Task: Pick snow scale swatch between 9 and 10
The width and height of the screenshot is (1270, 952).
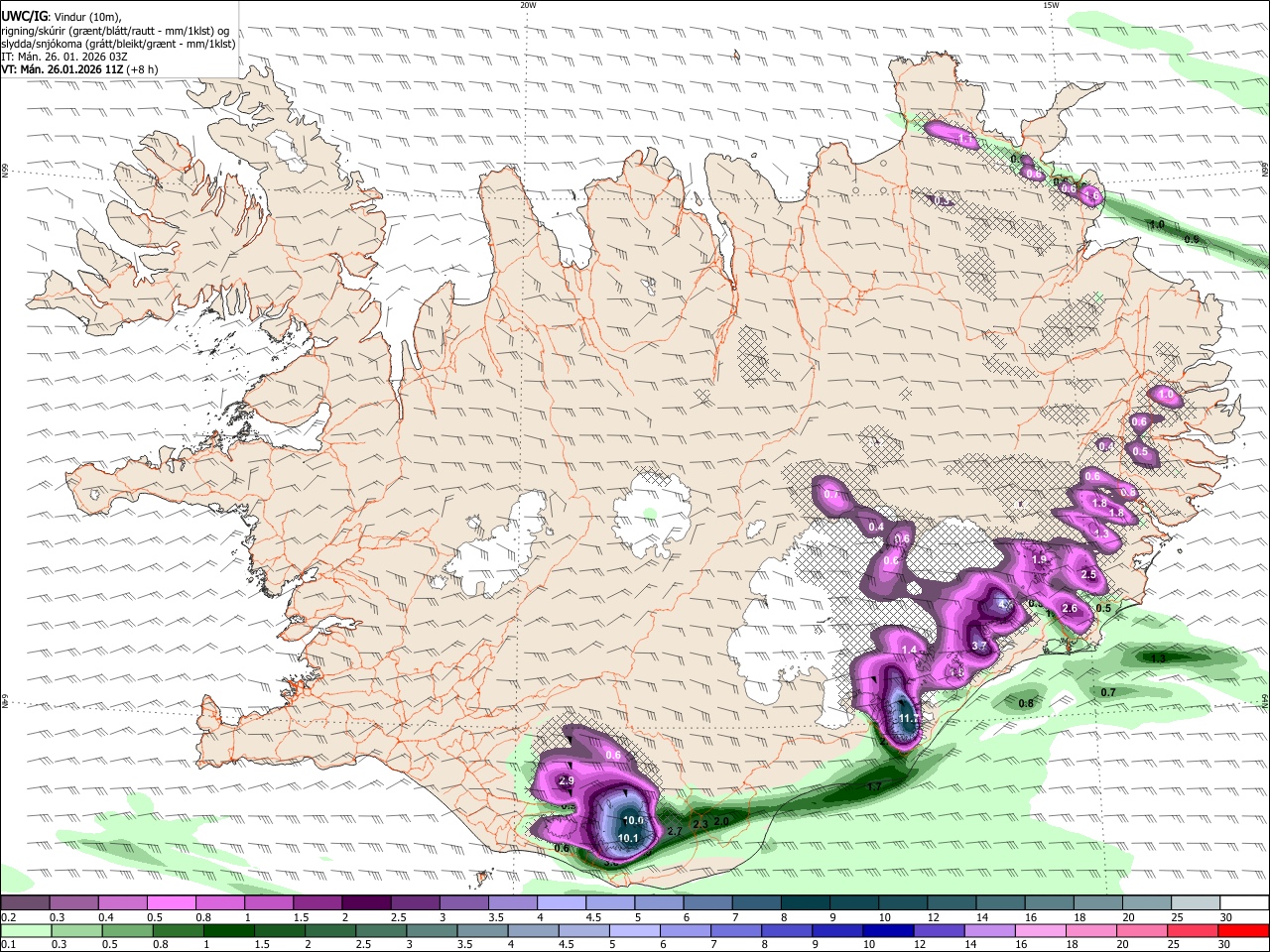Action: click(x=853, y=902)
